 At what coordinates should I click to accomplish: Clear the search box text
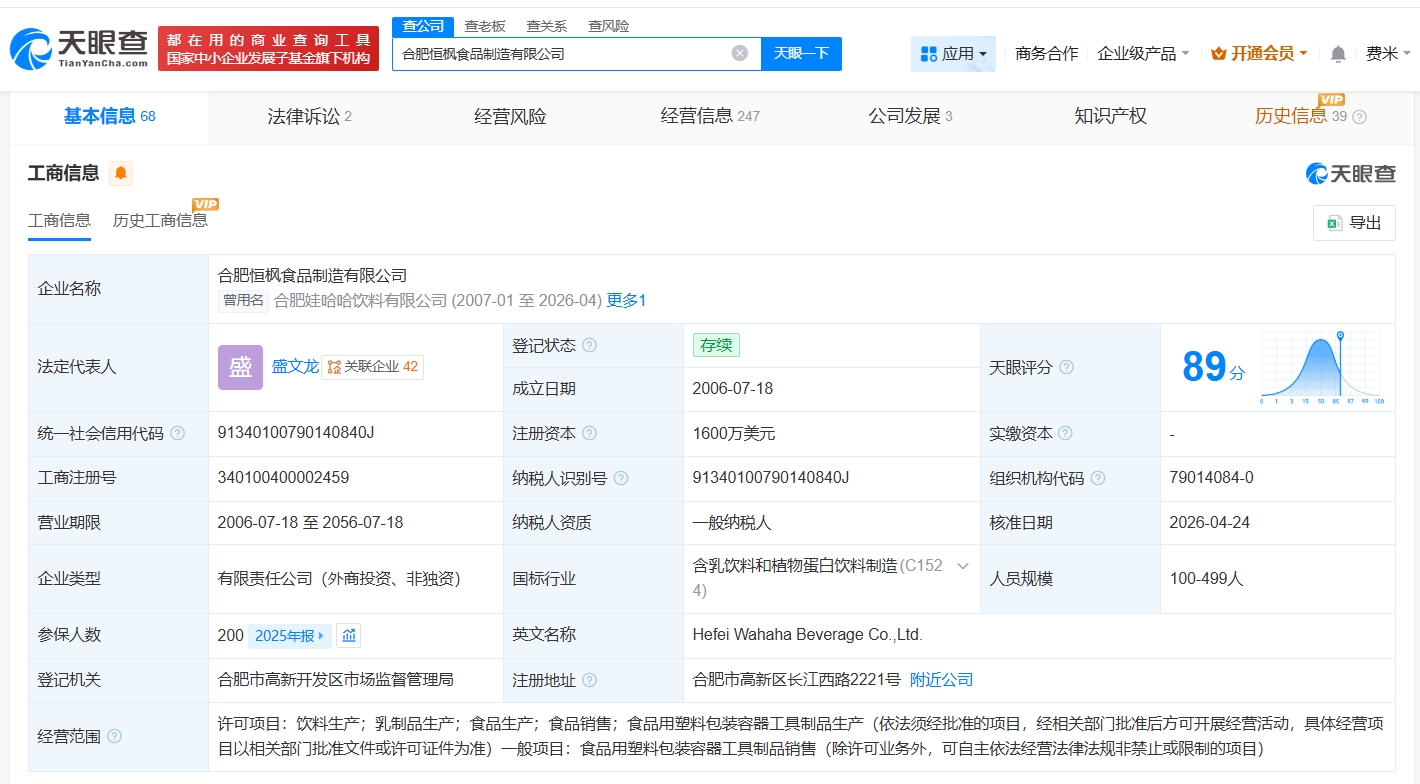point(740,53)
